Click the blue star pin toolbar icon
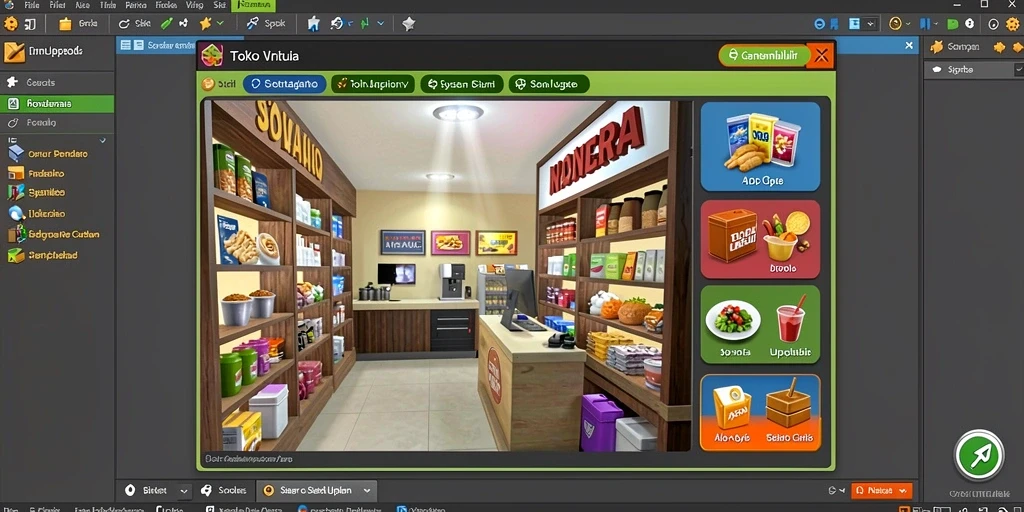Image resolution: width=1024 pixels, height=512 pixels. click(313, 24)
